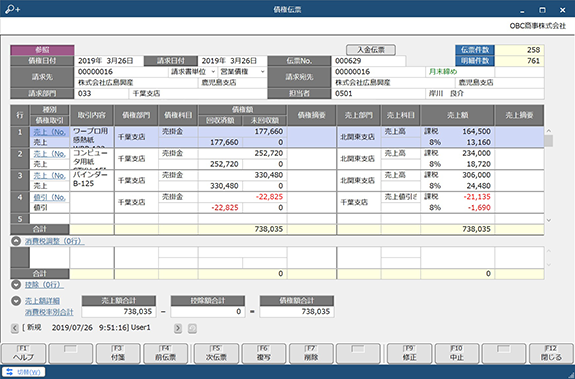Click F7 削除 function button
The image size is (575, 379).
click(311, 354)
